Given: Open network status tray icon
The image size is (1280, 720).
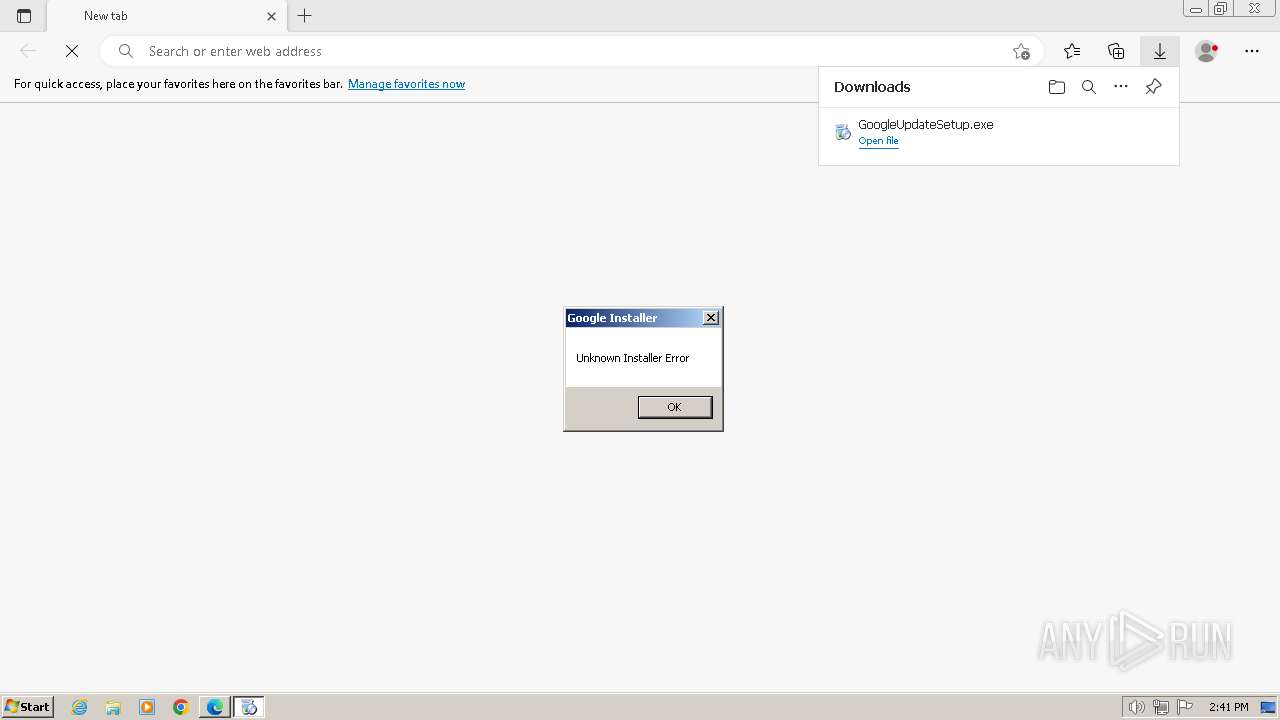Looking at the screenshot, I should coord(1161,707).
